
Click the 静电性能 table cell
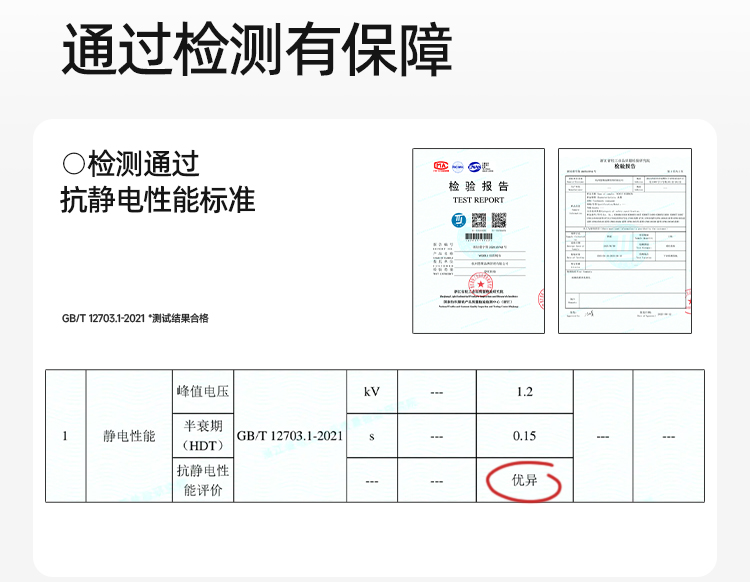(x=129, y=436)
